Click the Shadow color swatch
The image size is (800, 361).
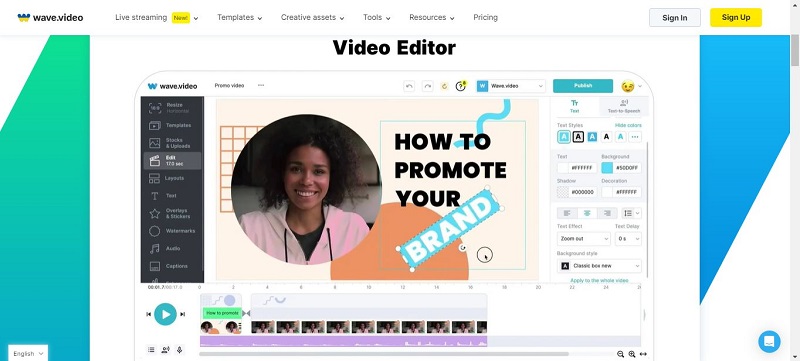[563, 192]
